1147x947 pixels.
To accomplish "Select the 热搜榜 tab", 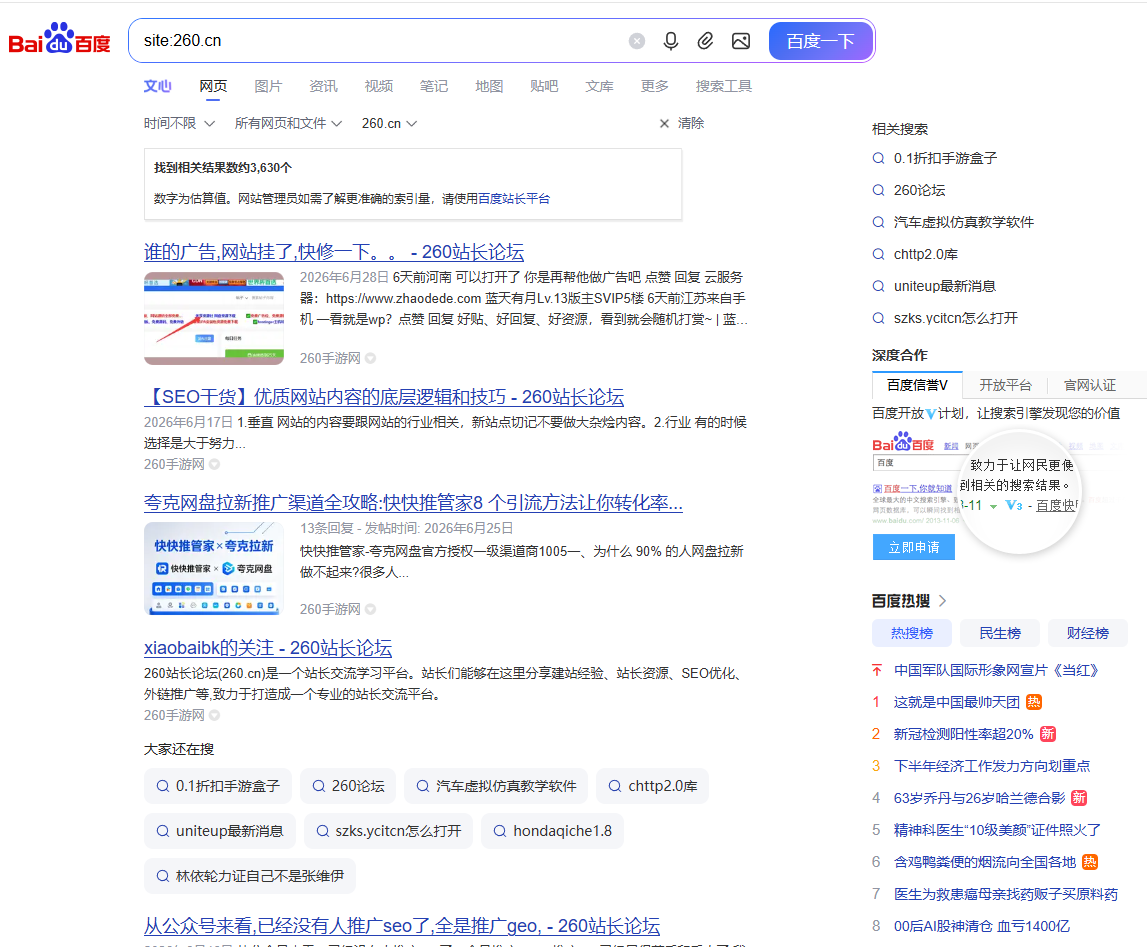I will (911, 633).
